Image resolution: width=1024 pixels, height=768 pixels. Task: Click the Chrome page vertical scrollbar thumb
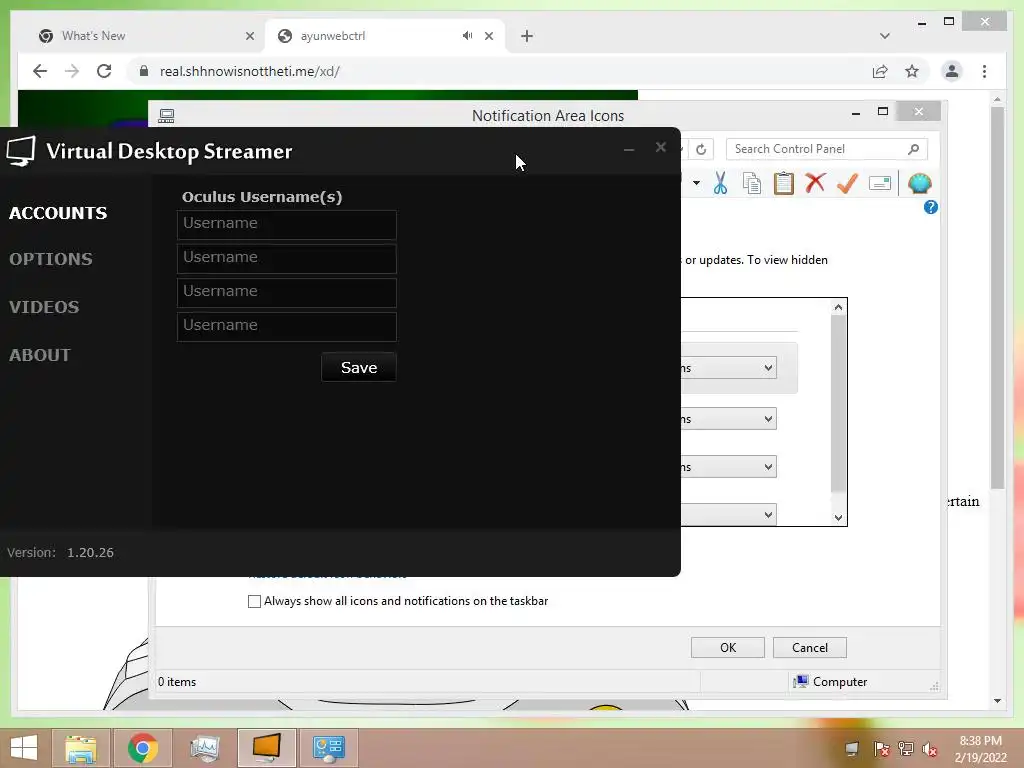point(997,297)
